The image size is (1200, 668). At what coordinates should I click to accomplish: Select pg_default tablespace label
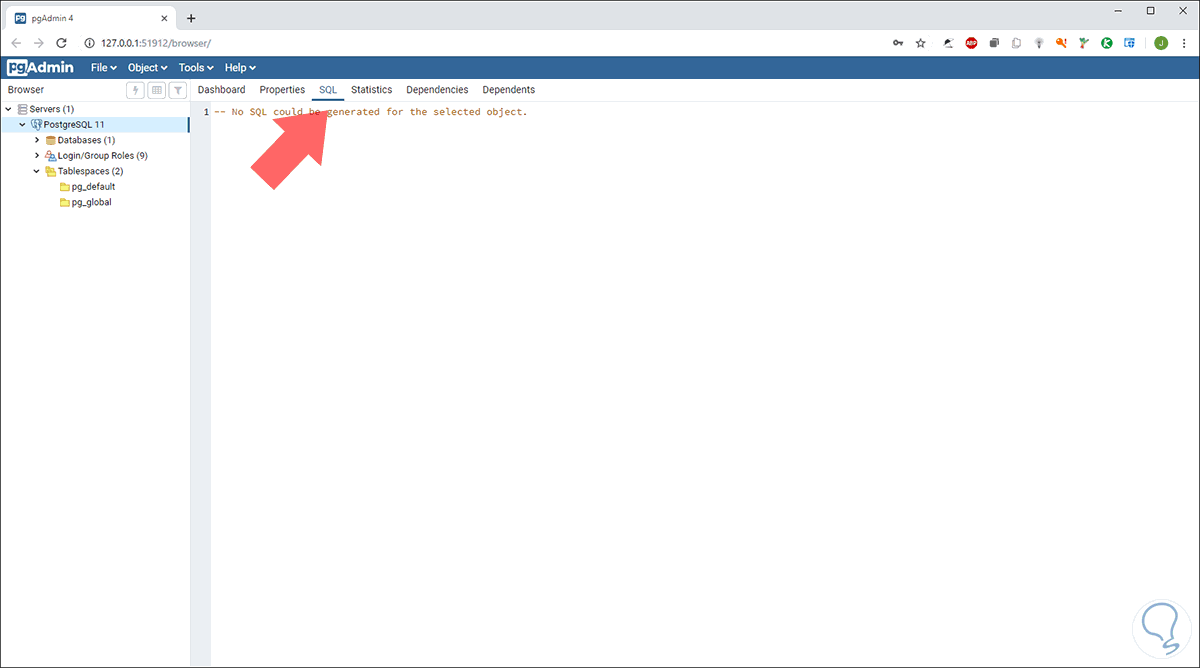(94, 187)
